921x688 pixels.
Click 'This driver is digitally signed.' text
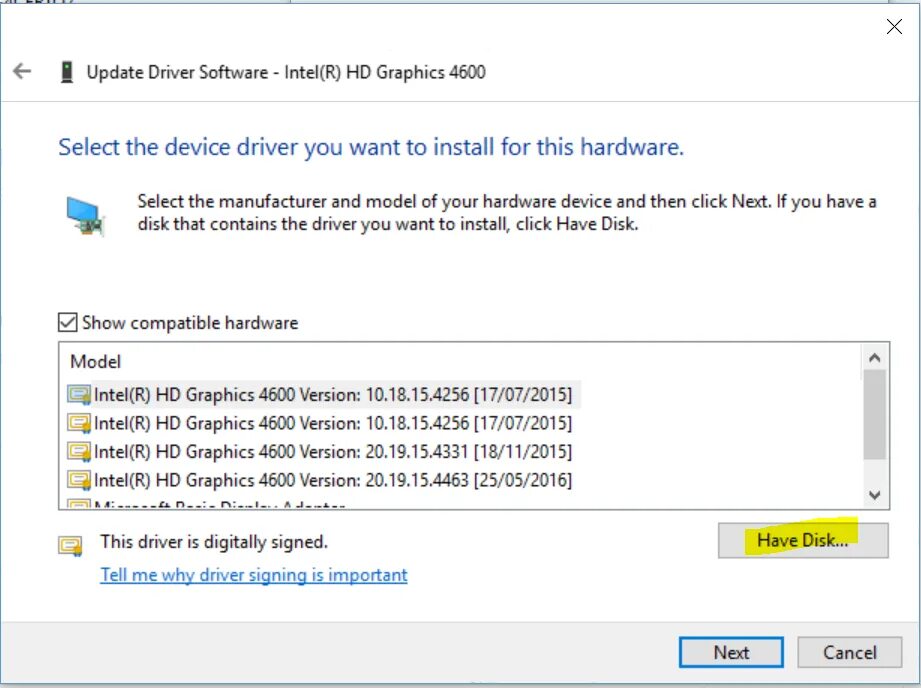coord(214,541)
